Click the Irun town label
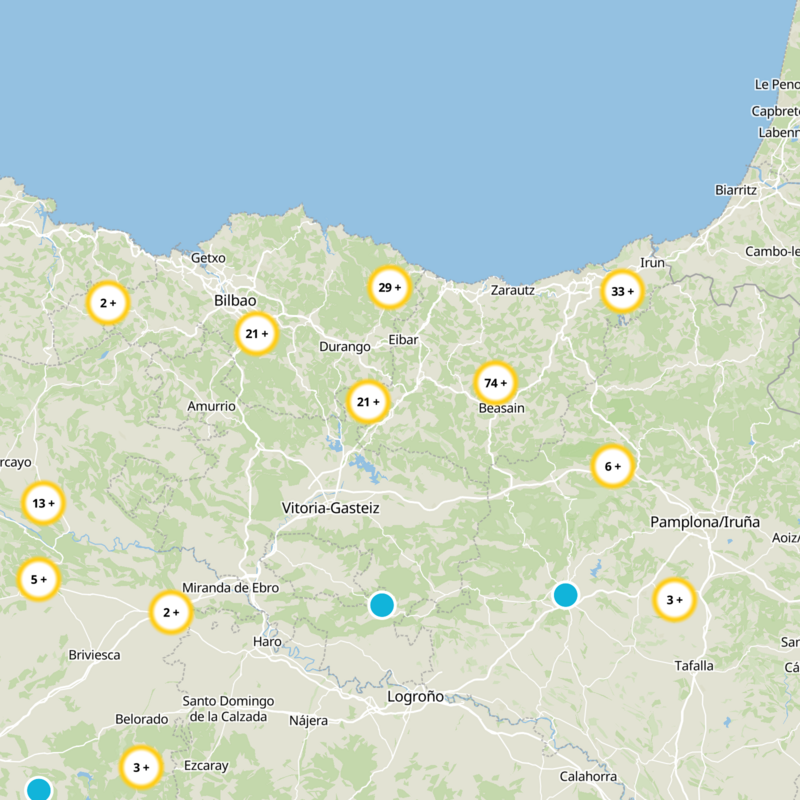The width and height of the screenshot is (800, 800). tap(653, 263)
